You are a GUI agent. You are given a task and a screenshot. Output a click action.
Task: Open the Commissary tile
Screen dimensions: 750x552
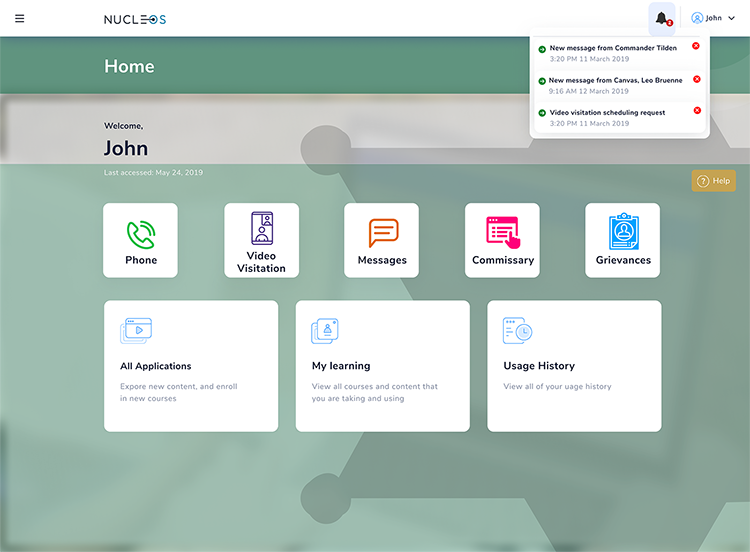(x=502, y=240)
